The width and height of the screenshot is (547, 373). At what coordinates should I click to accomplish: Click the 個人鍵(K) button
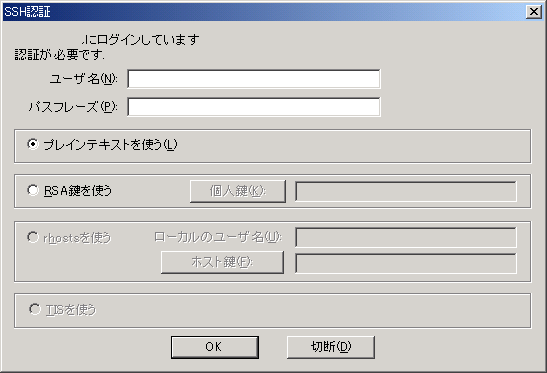point(238,191)
